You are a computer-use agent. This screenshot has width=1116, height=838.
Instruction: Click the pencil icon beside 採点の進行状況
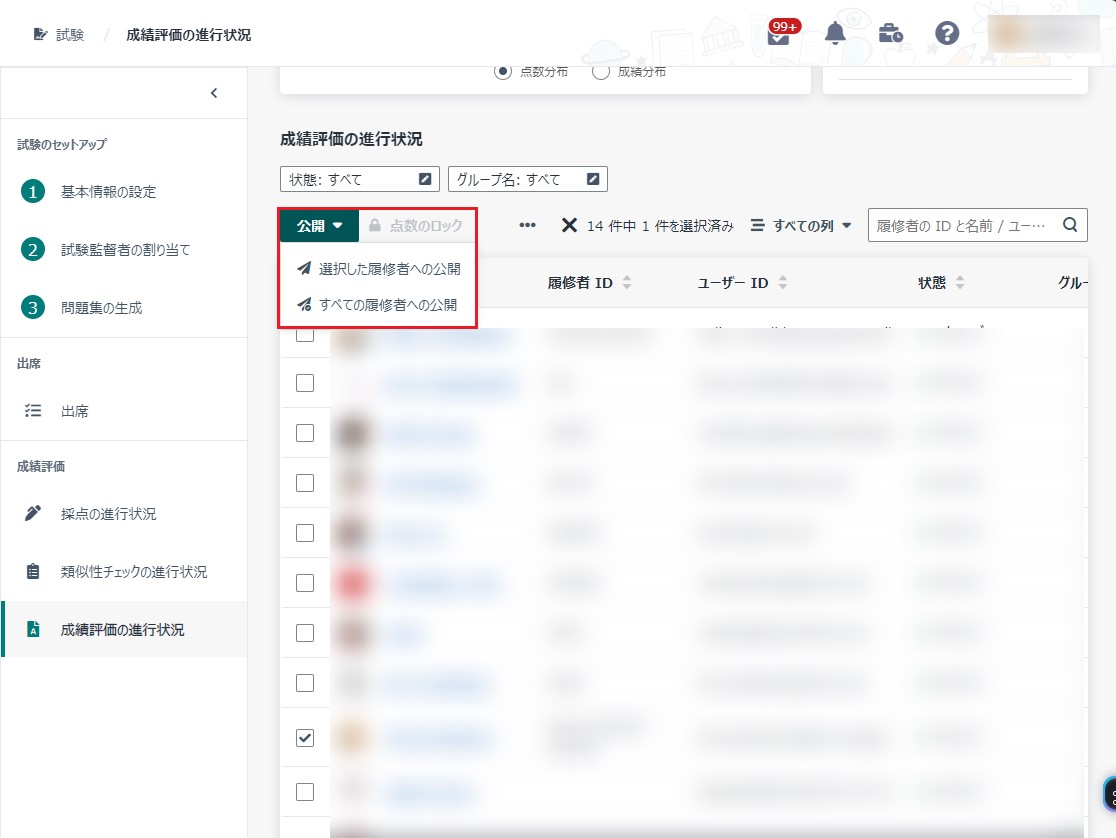[x=33, y=513]
